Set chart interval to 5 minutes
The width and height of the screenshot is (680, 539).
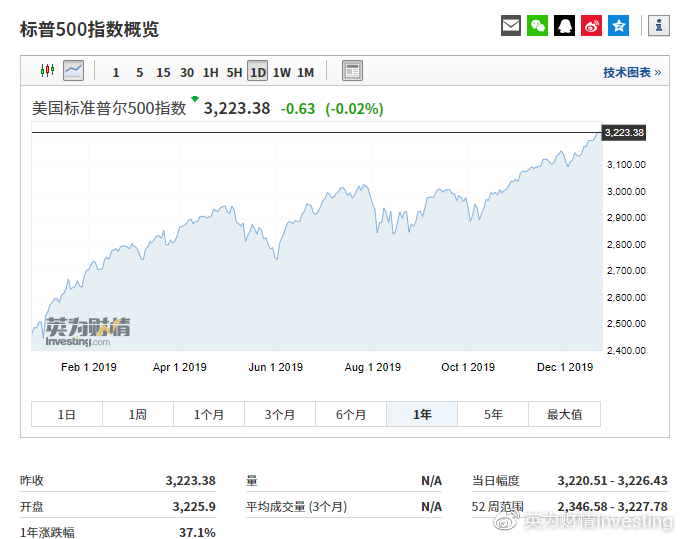[x=139, y=72]
